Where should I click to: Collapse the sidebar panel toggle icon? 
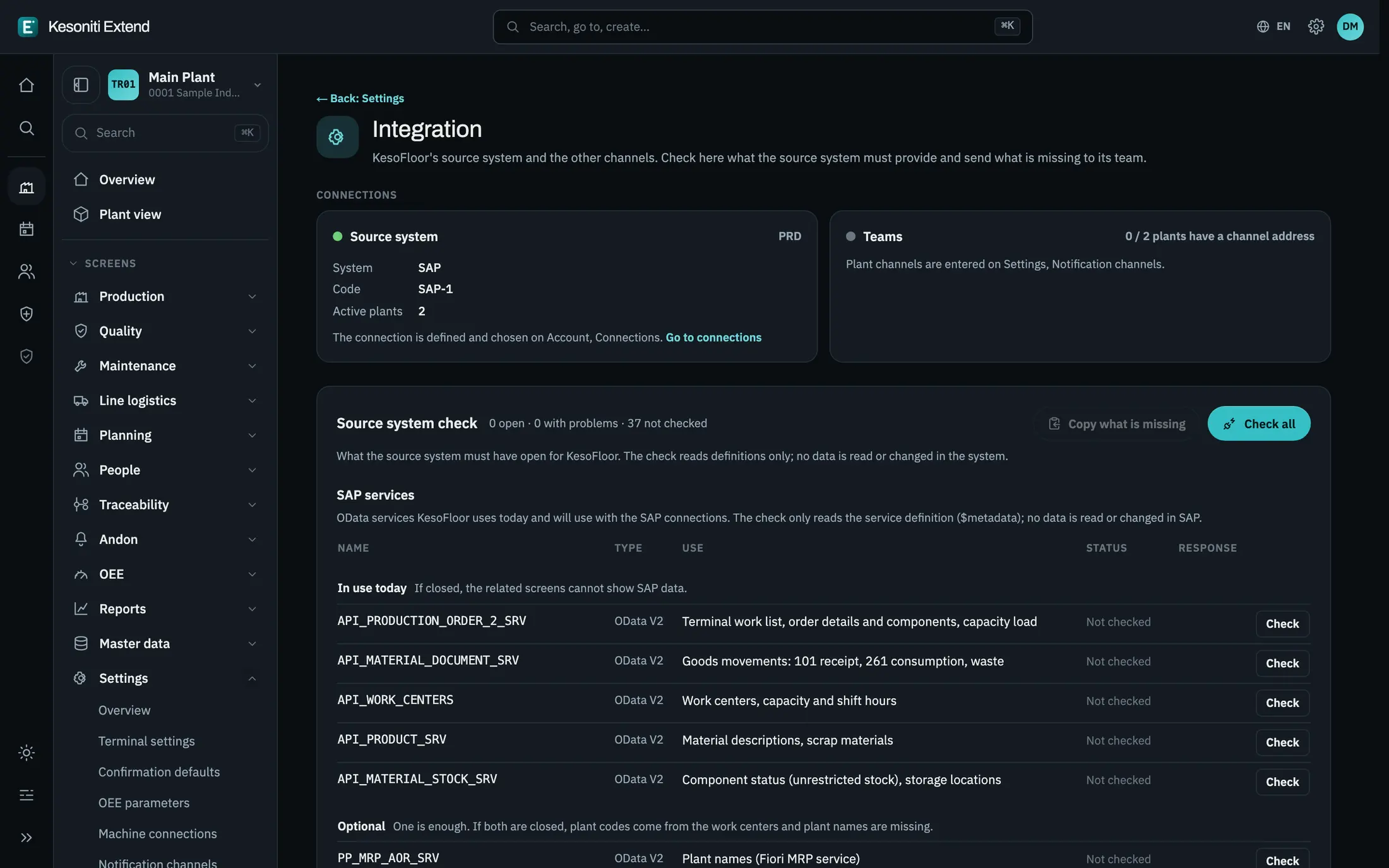tap(81, 85)
